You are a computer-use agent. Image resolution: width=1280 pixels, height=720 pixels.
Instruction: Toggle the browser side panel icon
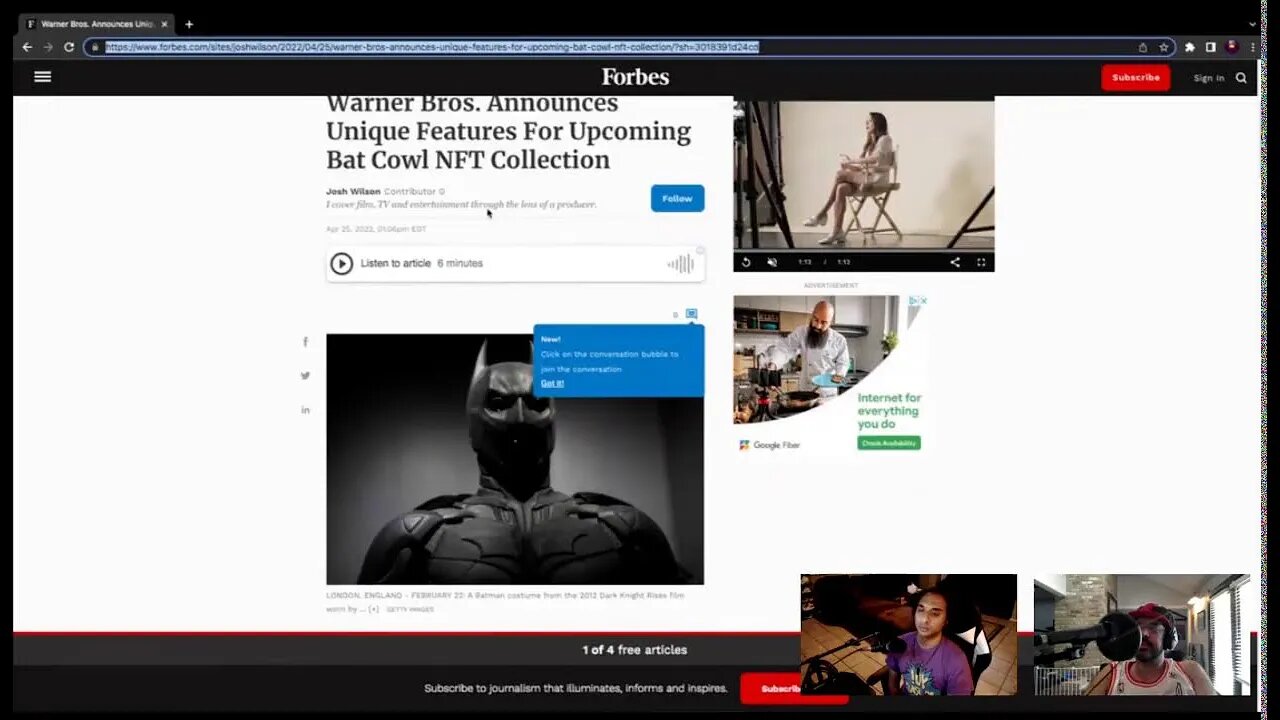pyautogui.click(x=1210, y=47)
